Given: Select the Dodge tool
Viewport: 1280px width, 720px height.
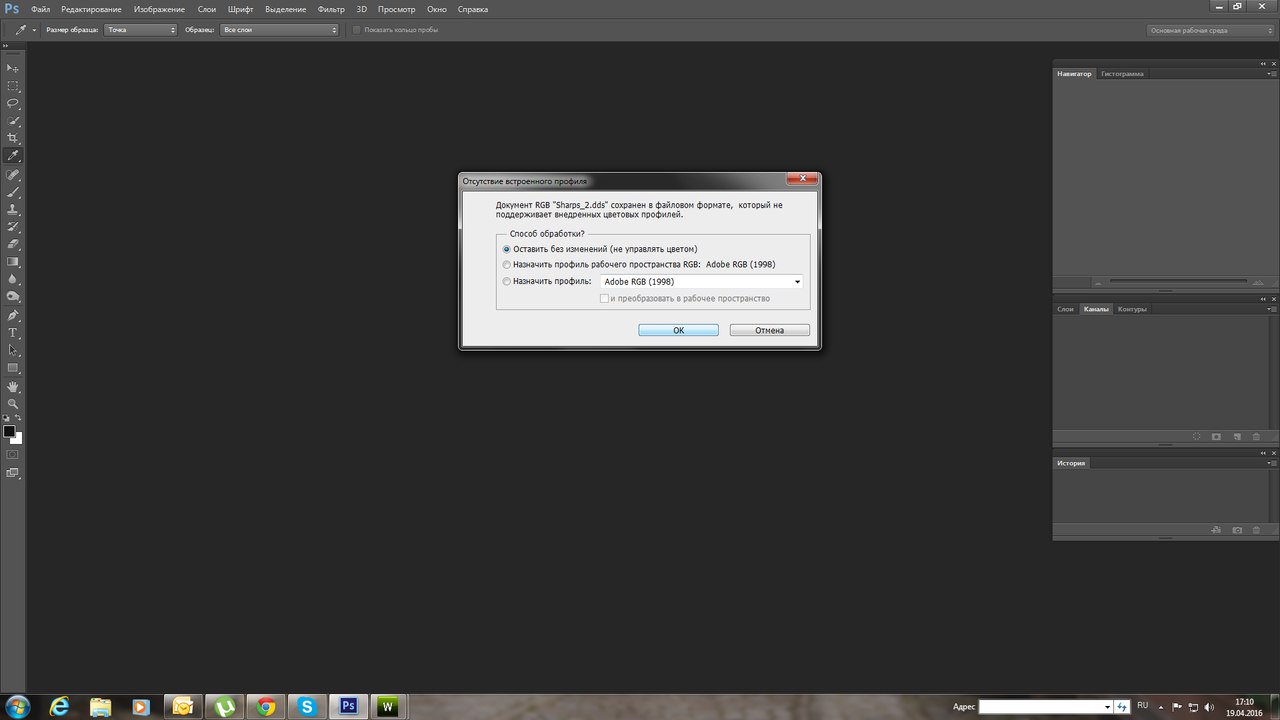Looking at the screenshot, I should coord(13,297).
